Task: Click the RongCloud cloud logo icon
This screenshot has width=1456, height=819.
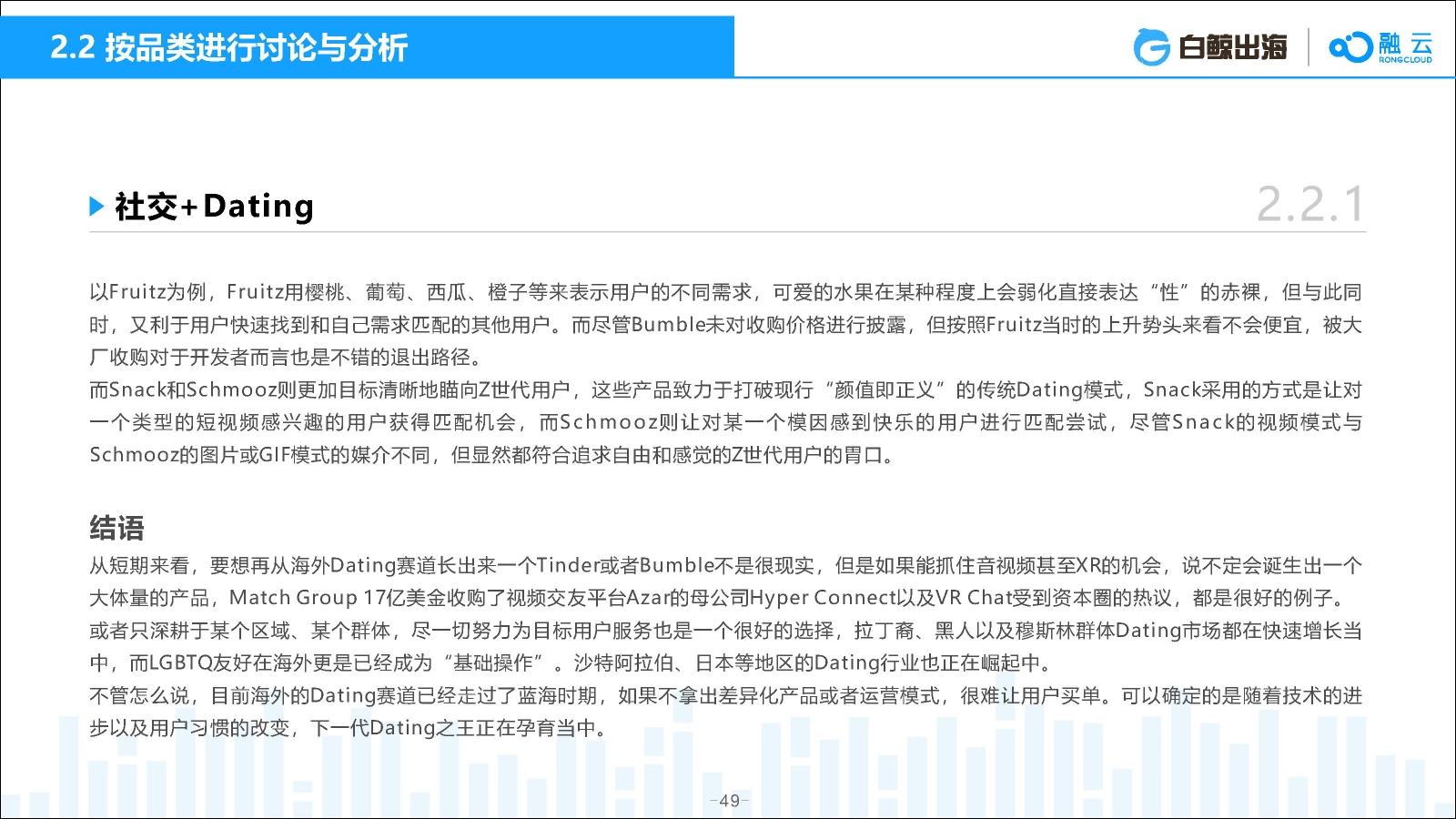Action: tap(1350, 47)
